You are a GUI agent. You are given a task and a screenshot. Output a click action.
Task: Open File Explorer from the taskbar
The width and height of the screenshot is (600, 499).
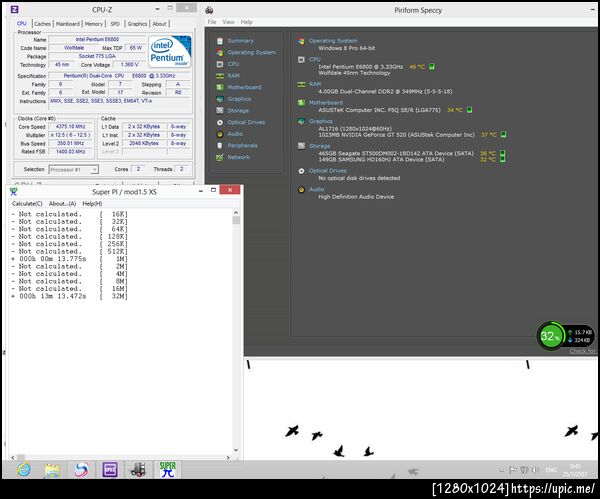pos(52,470)
